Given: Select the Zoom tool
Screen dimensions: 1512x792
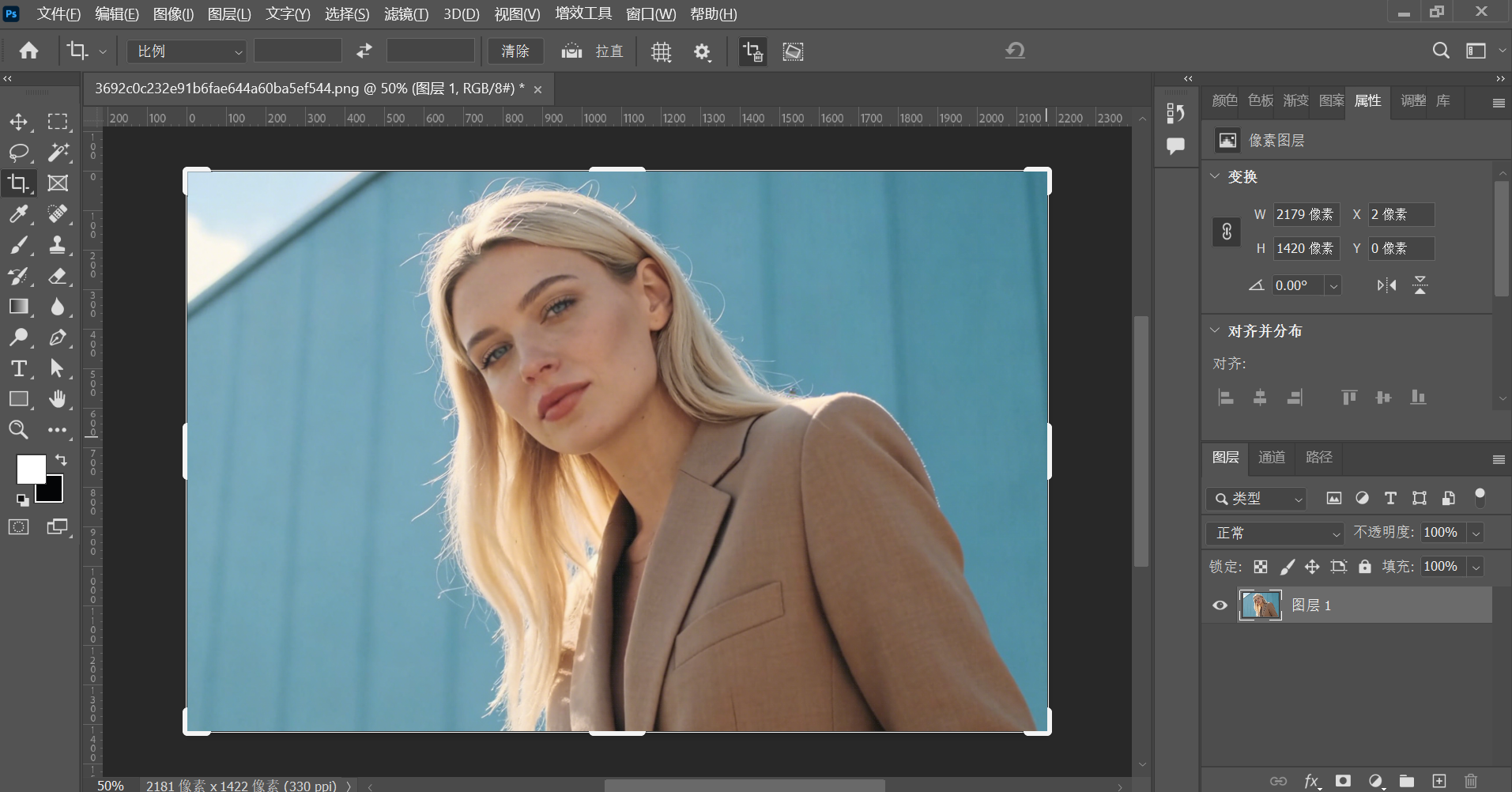Looking at the screenshot, I should [19, 429].
